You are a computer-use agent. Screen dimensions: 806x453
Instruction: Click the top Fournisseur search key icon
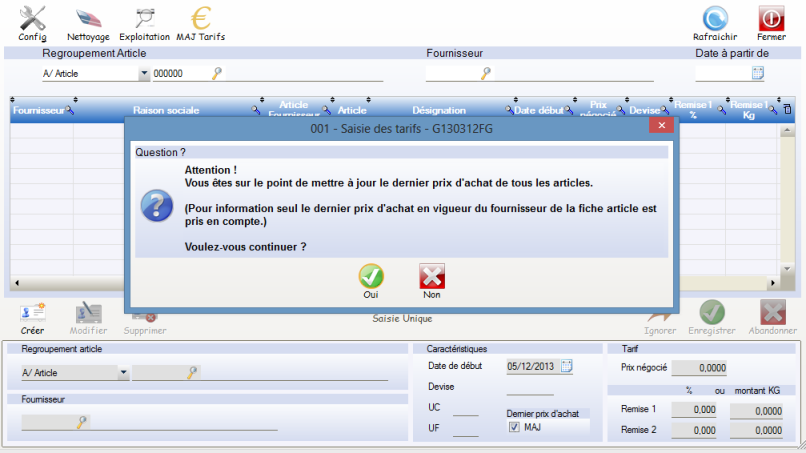pyautogui.click(x=486, y=73)
